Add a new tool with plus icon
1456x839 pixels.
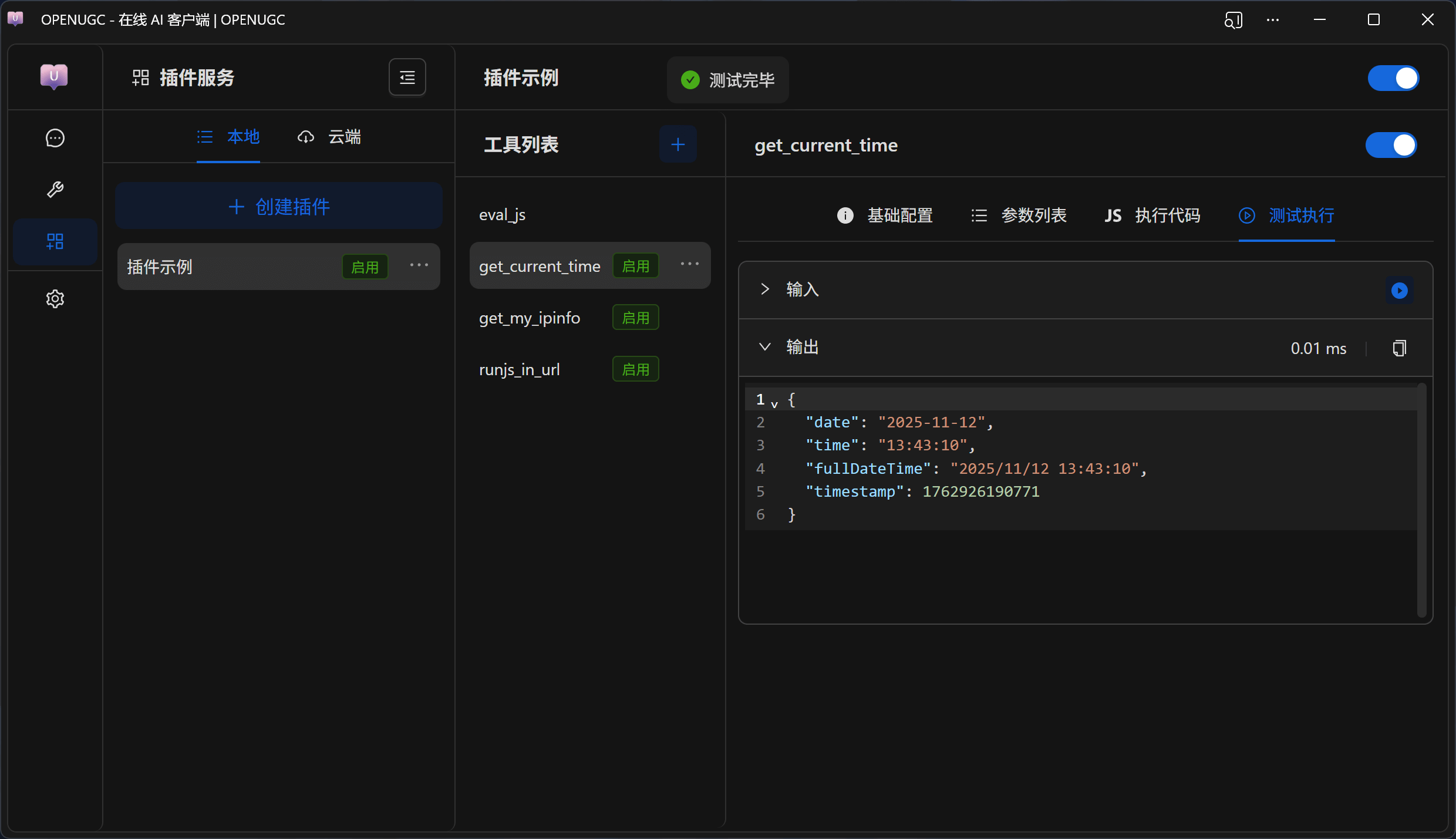pyautogui.click(x=678, y=144)
